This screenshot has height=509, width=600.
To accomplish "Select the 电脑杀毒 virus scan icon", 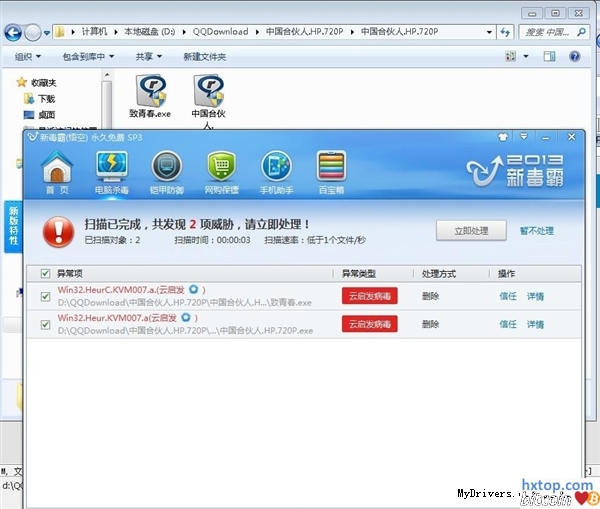I will pyautogui.click(x=111, y=171).
